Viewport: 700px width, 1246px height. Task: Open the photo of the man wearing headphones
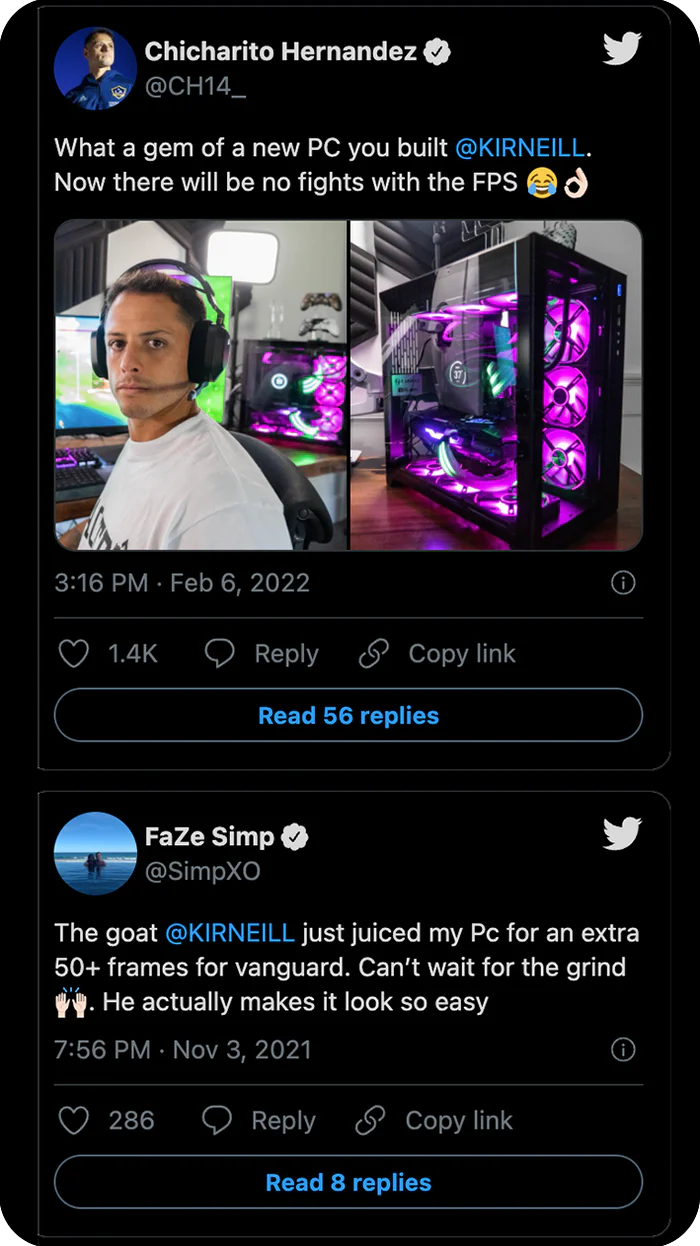pyautogui.click(x=200, y=385)
